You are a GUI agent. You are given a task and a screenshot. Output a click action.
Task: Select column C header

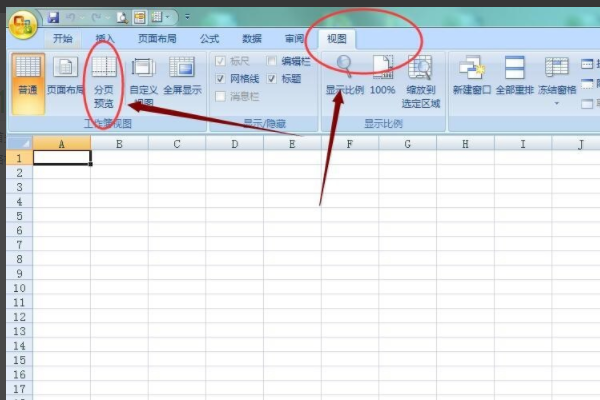(x=177, y=144)
